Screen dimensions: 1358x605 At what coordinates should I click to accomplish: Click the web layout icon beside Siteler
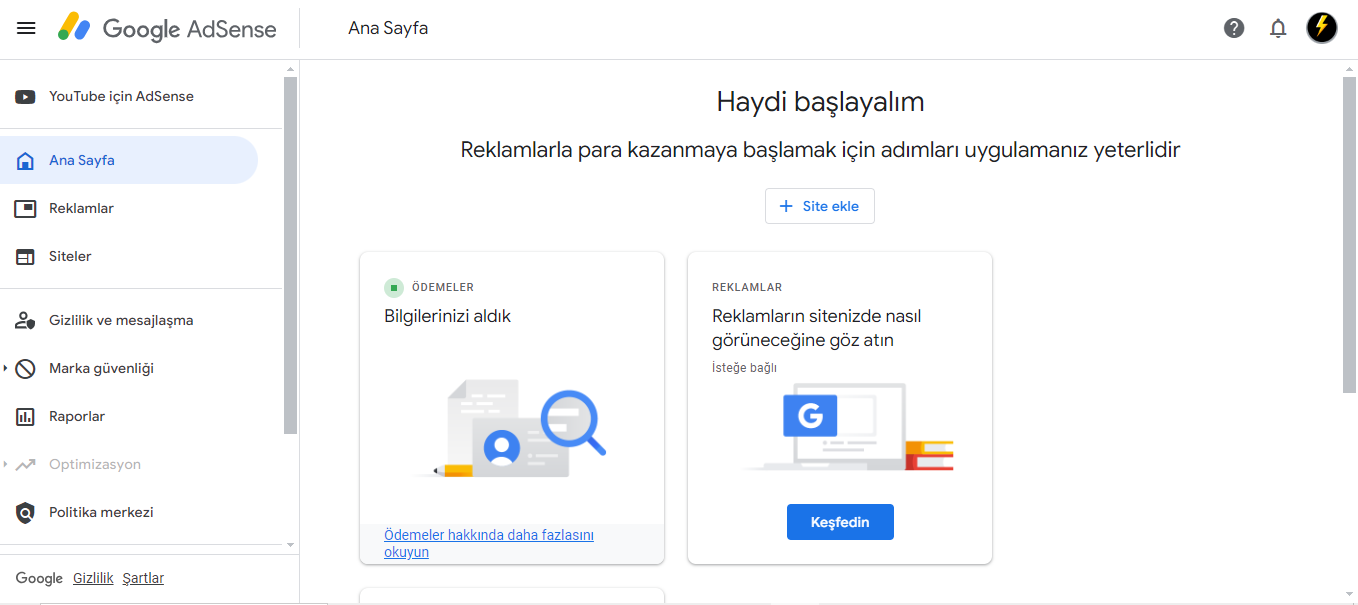pos(25,257)
